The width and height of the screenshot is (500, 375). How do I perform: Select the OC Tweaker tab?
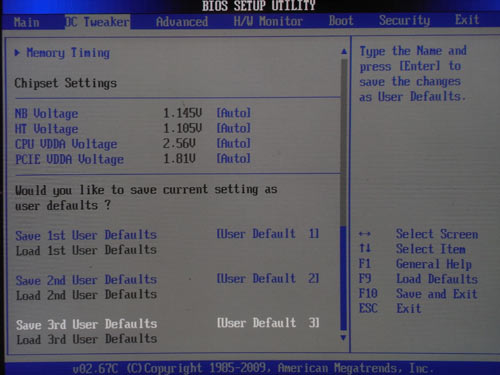coord(97,22)
